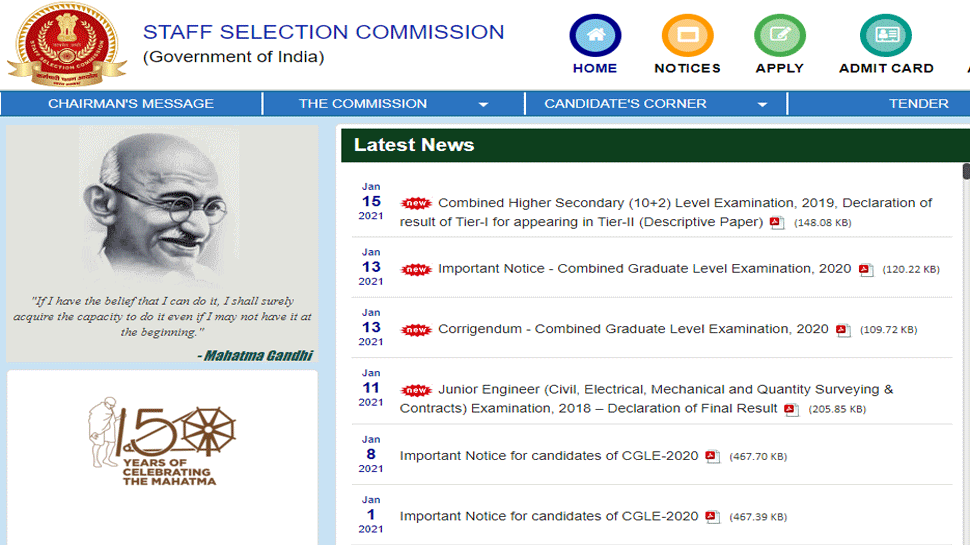Open Combined Higher Secondary Tier-I result link

pos(666,212)
